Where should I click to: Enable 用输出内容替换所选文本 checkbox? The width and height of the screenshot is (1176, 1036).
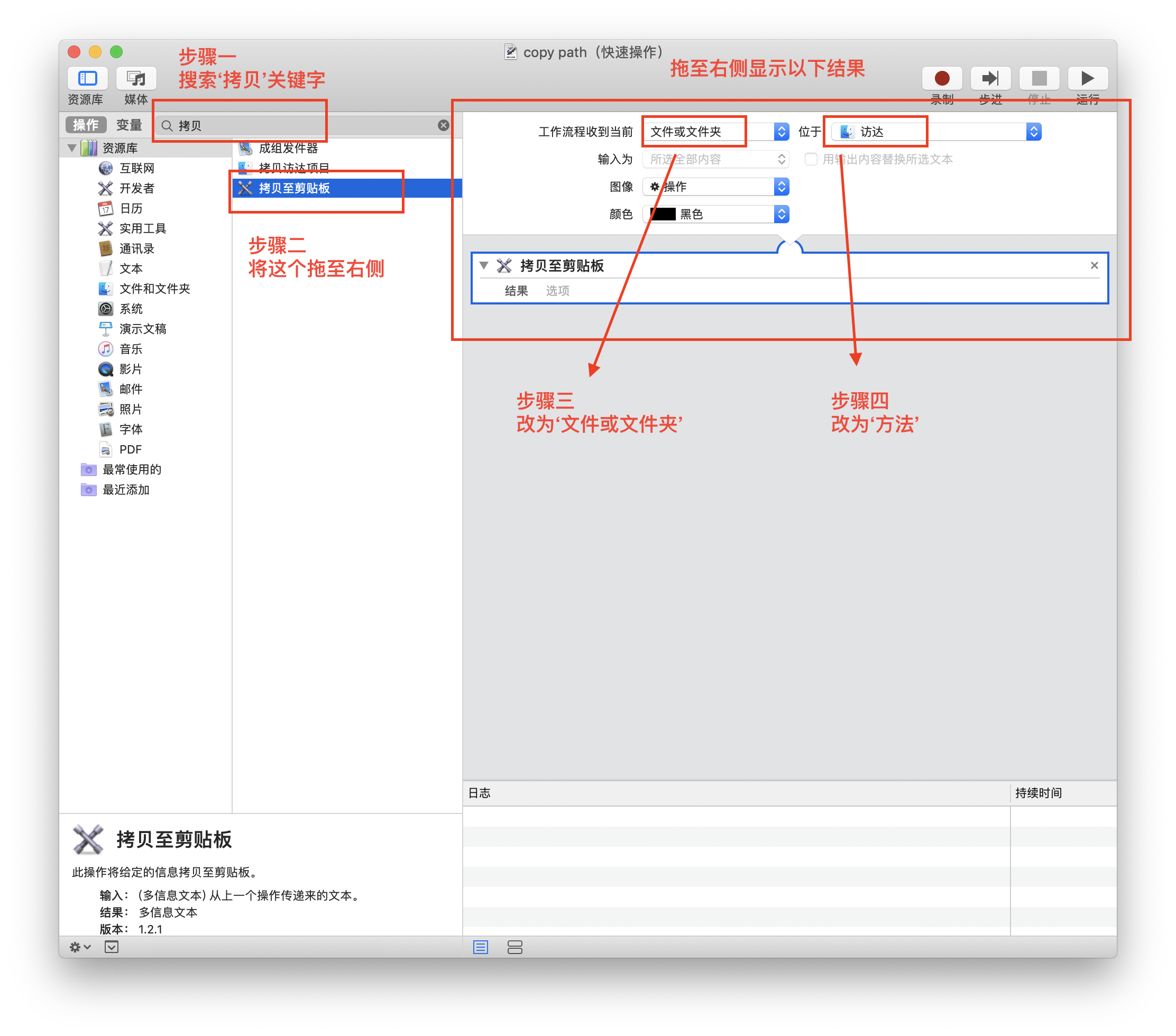tap(811, 159)
